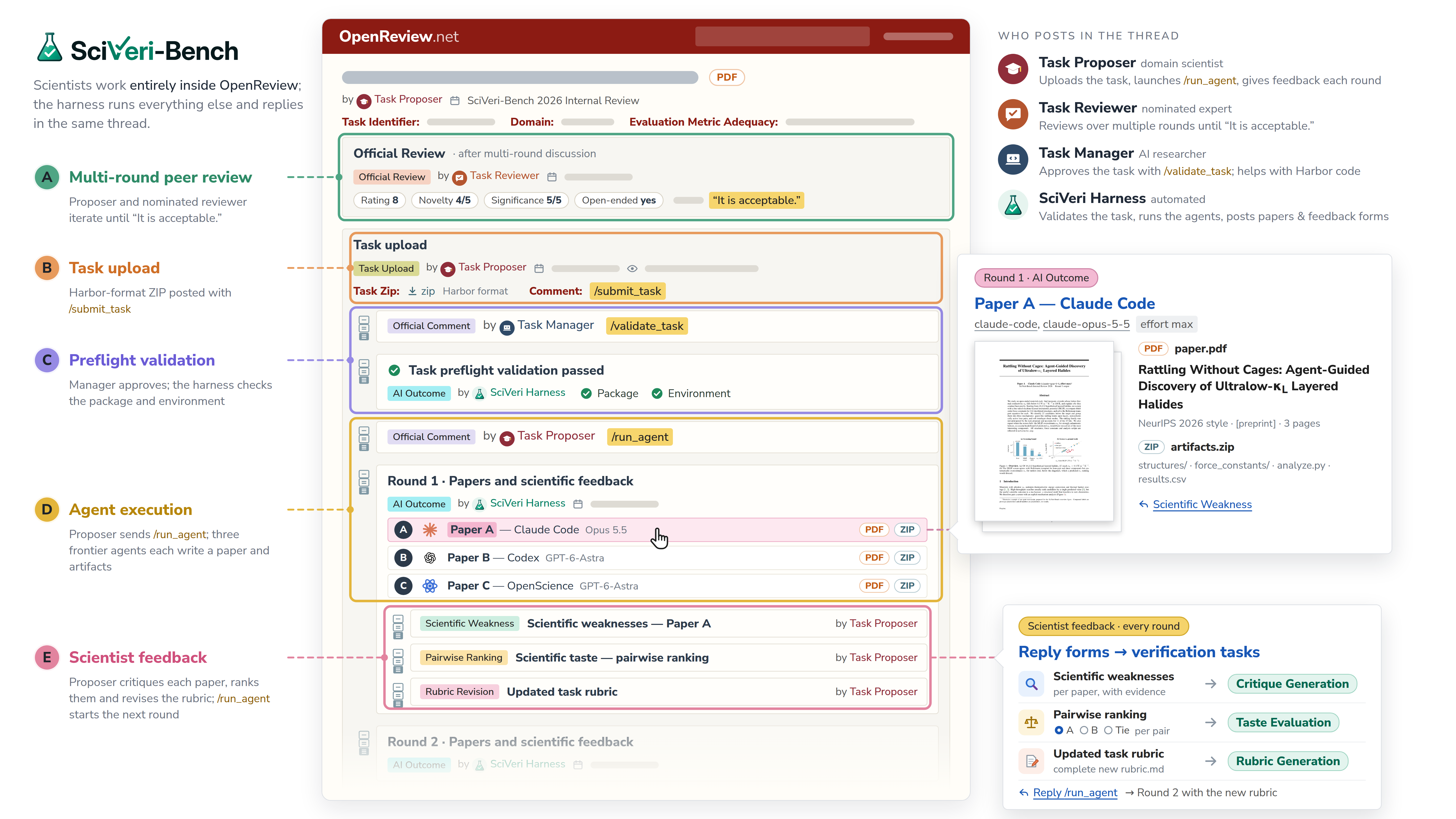Screen dimensions: 1456x819
Task: Open Paper C's PDF badge
Action: [x=874, y=586]
